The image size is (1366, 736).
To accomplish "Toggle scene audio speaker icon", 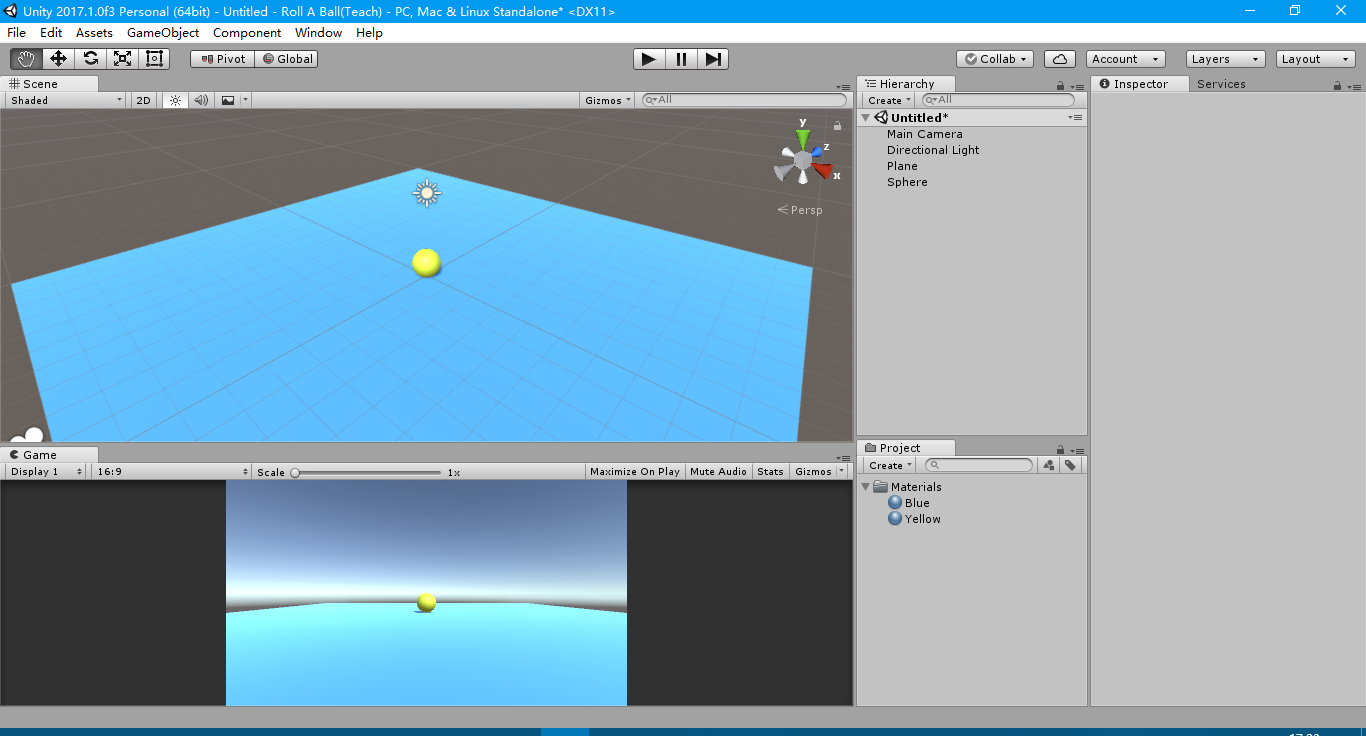I will tap(201, 100).
